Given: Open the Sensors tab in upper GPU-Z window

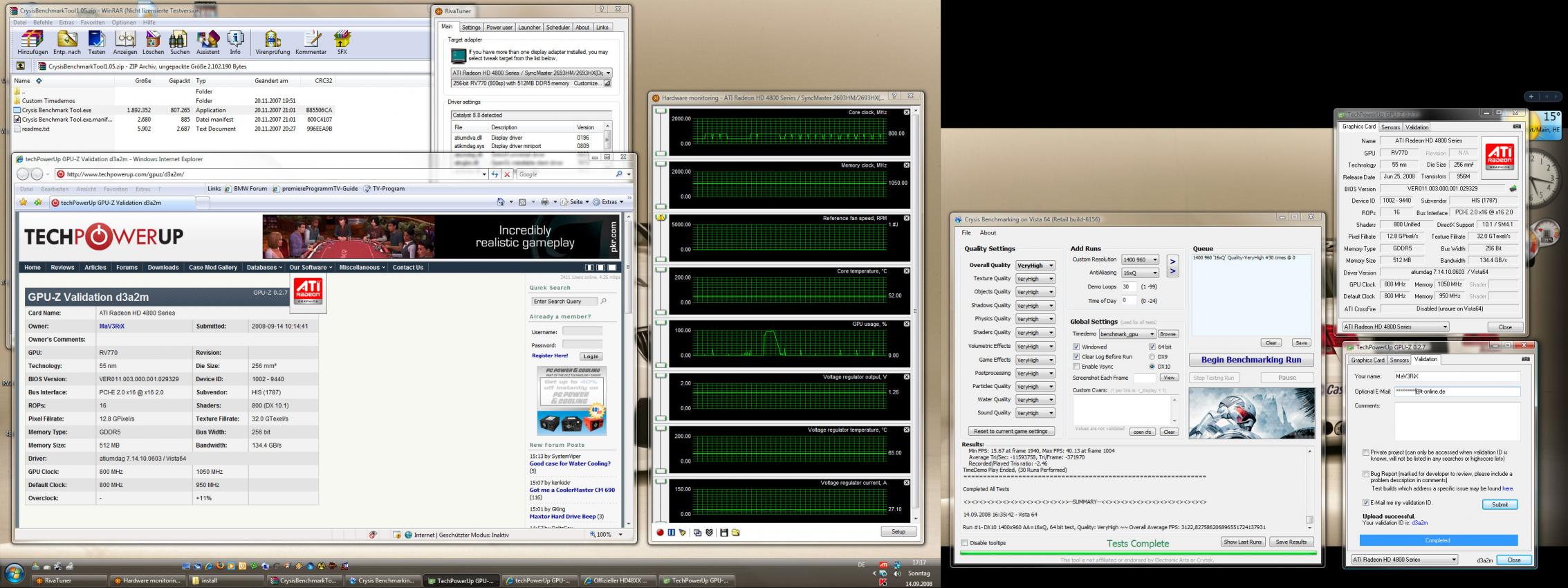Looking at the screenshot, I should pyautogui.click(x=1390, y=127).
